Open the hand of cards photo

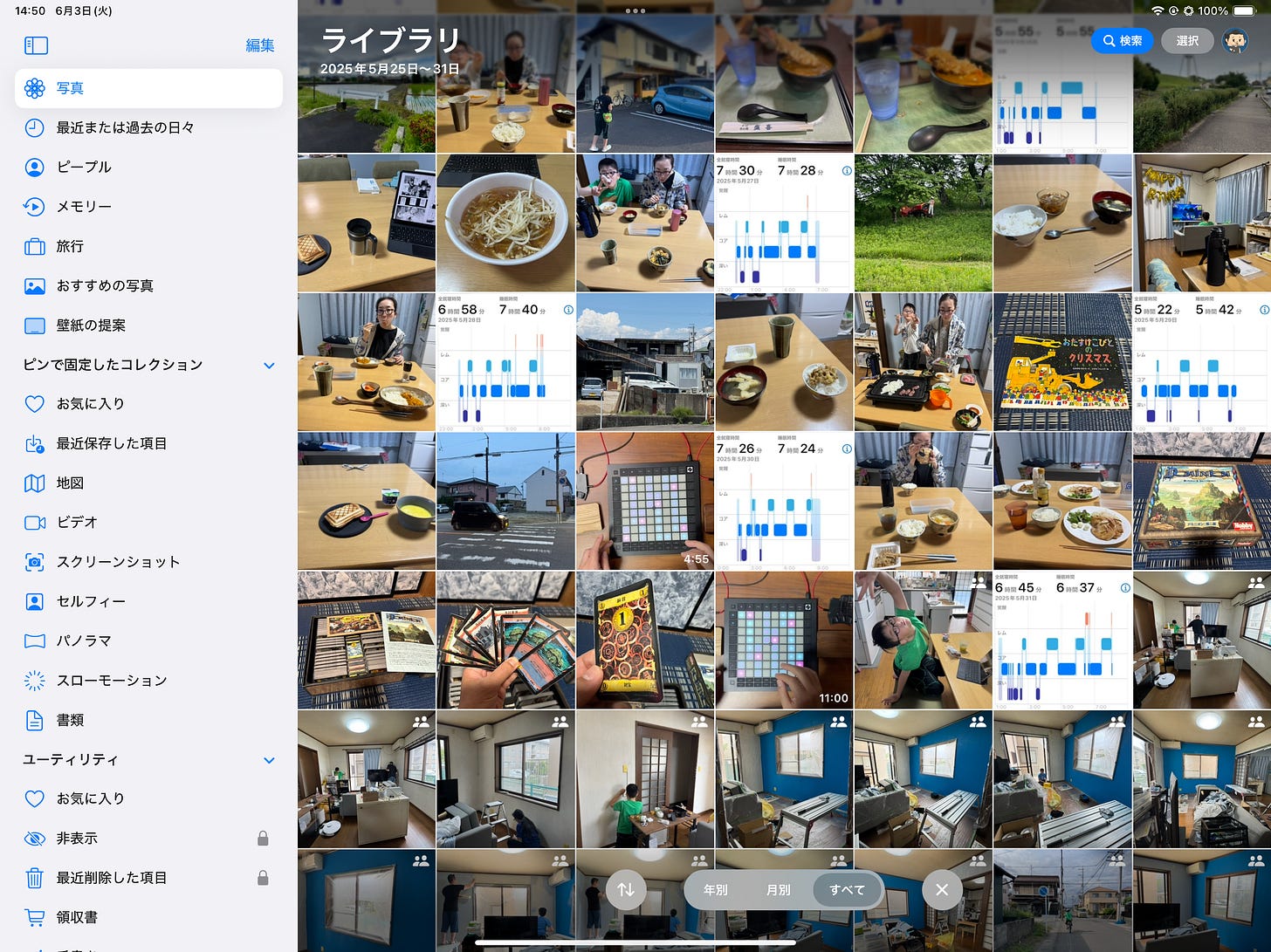click(x=505, y=640)
